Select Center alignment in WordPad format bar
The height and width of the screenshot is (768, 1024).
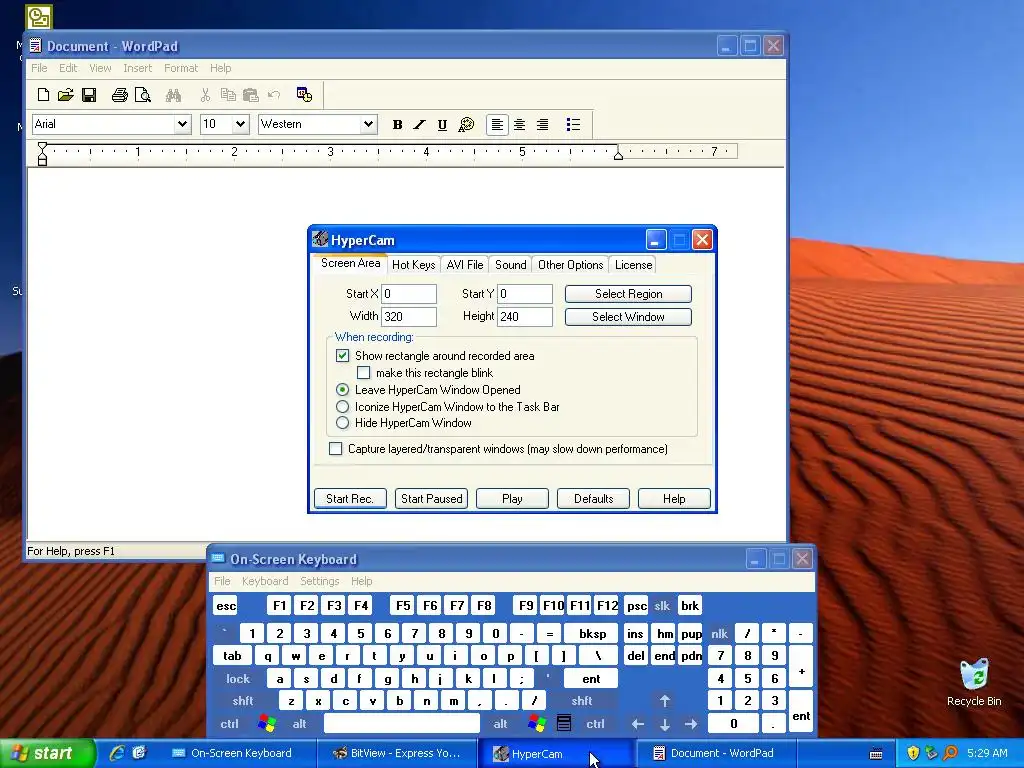[x=520, y=125]
